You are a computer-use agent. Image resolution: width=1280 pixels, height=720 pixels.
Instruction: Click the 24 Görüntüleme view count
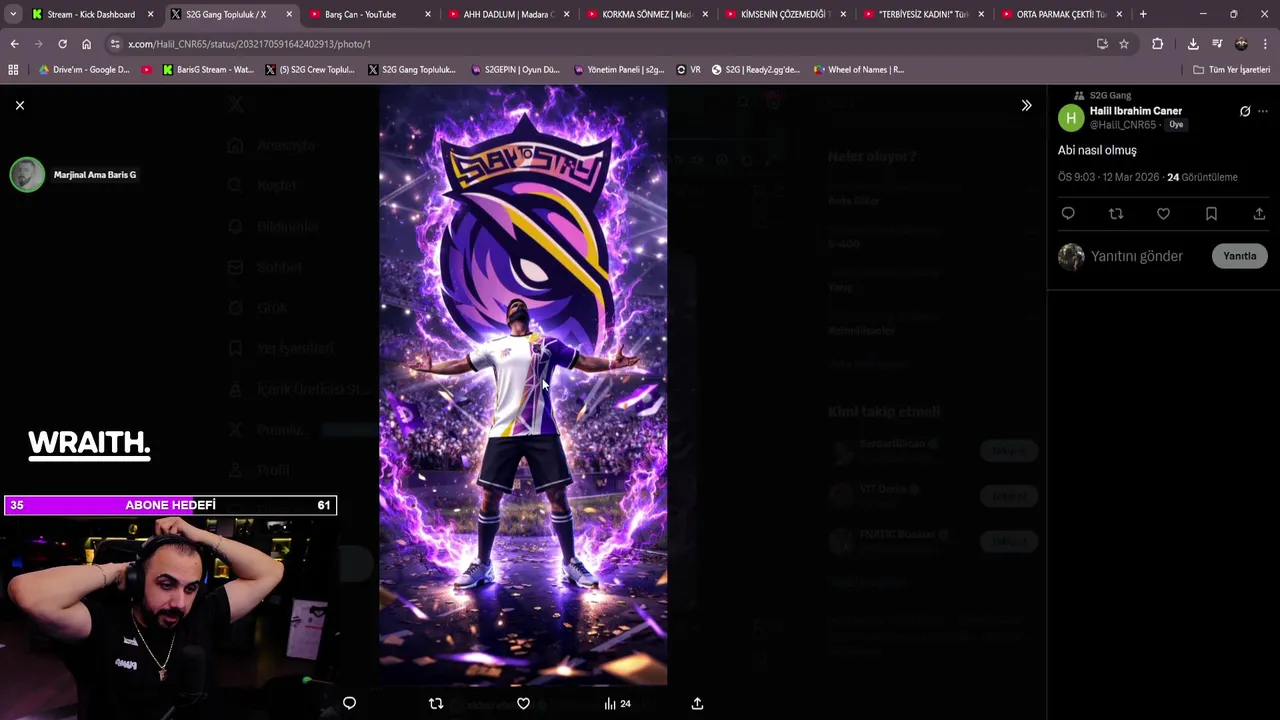tap(1202, 177)
